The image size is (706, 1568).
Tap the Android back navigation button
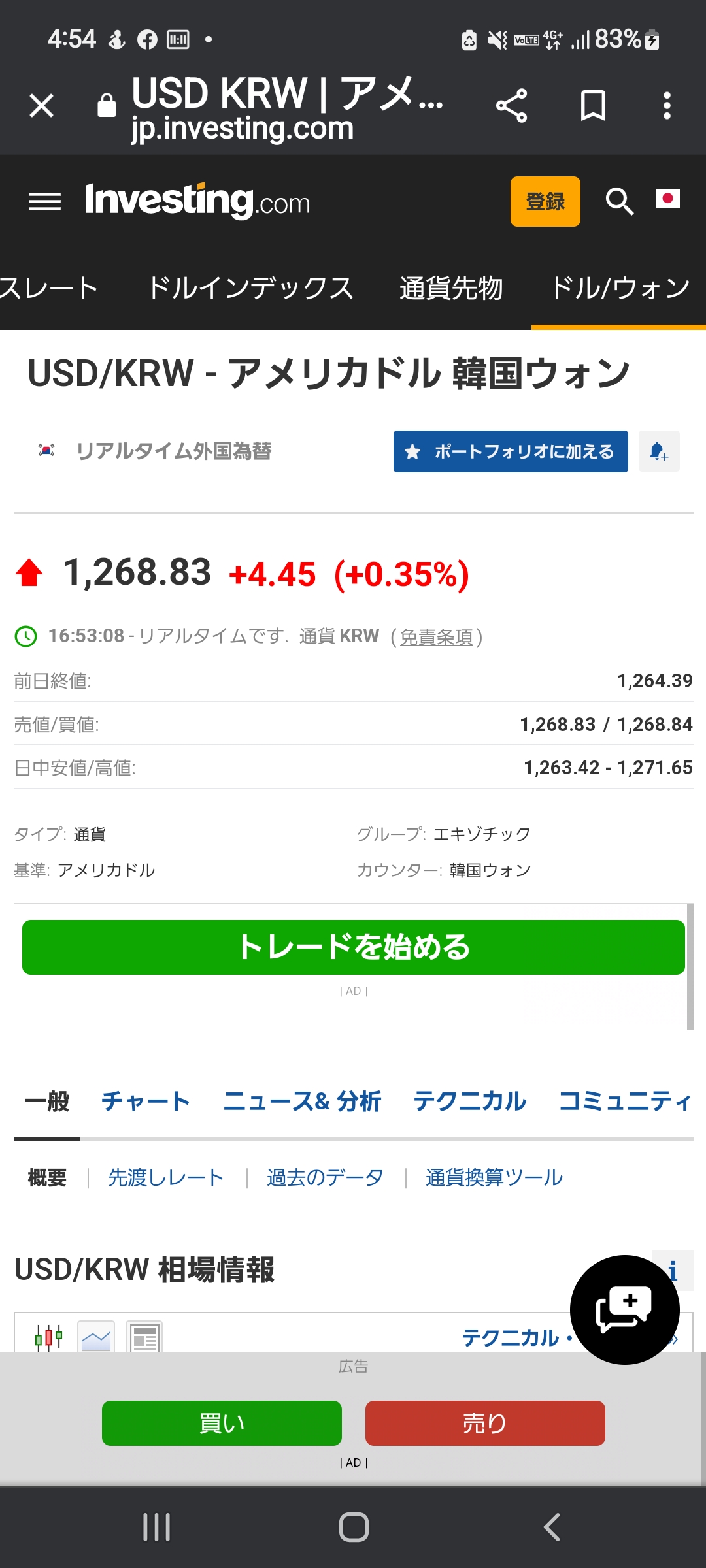point(551,1527)
